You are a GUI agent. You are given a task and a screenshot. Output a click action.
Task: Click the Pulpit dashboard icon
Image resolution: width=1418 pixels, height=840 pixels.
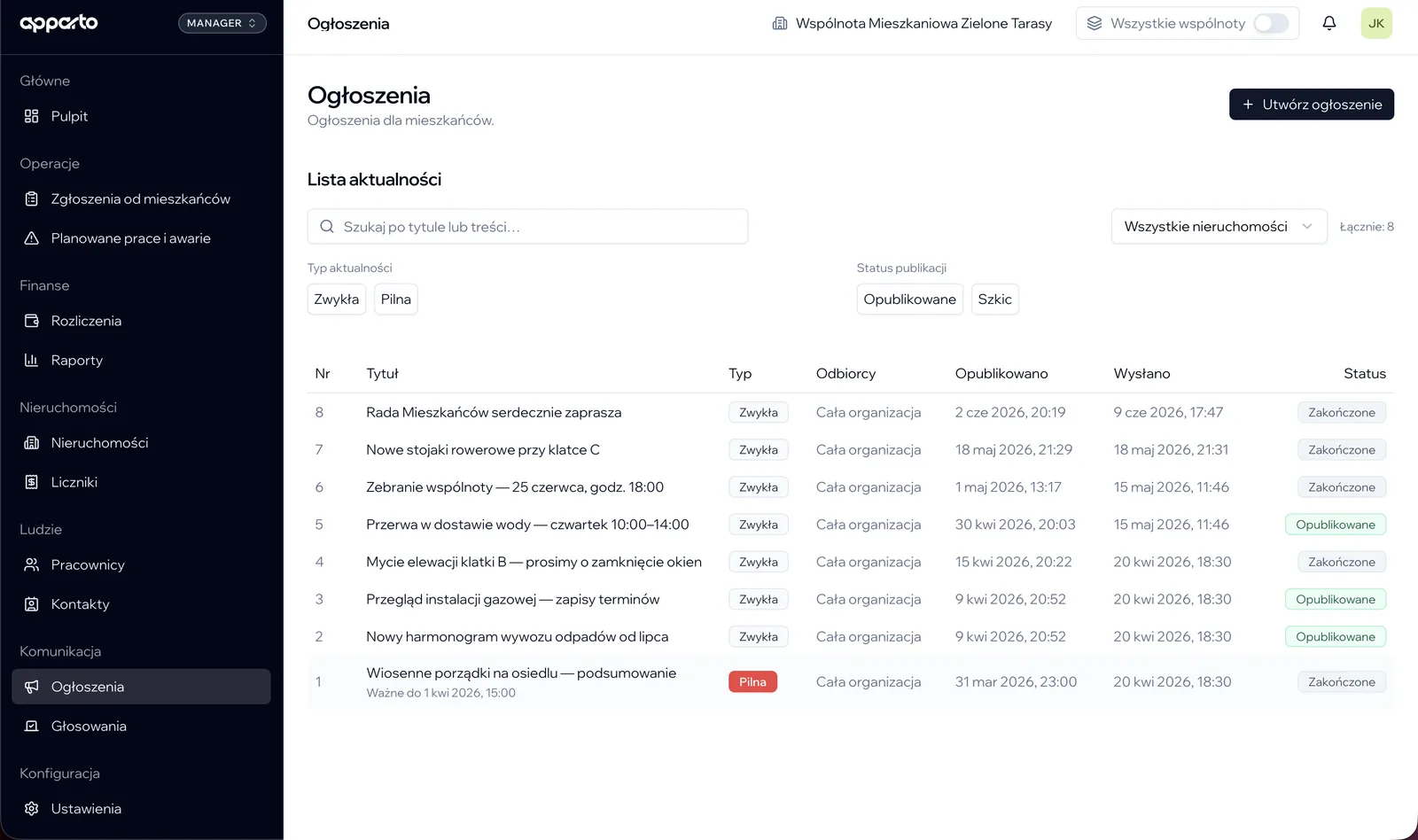pos(32,116)
